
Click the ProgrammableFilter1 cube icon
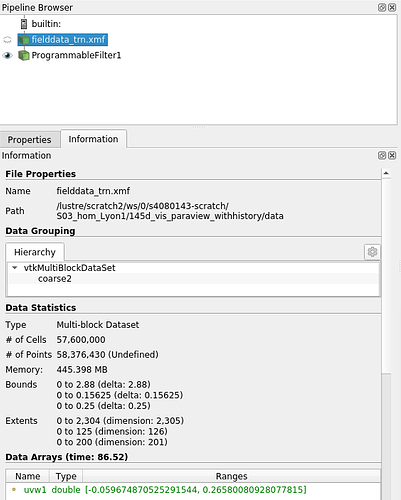[x=24, y=55]
